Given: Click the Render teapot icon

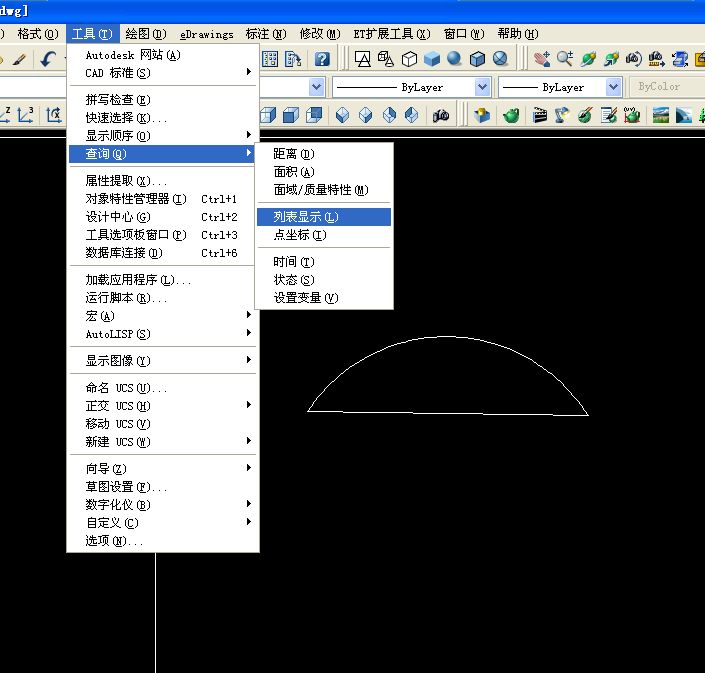Looking at the screenshot, I should (x=511, y=116).
